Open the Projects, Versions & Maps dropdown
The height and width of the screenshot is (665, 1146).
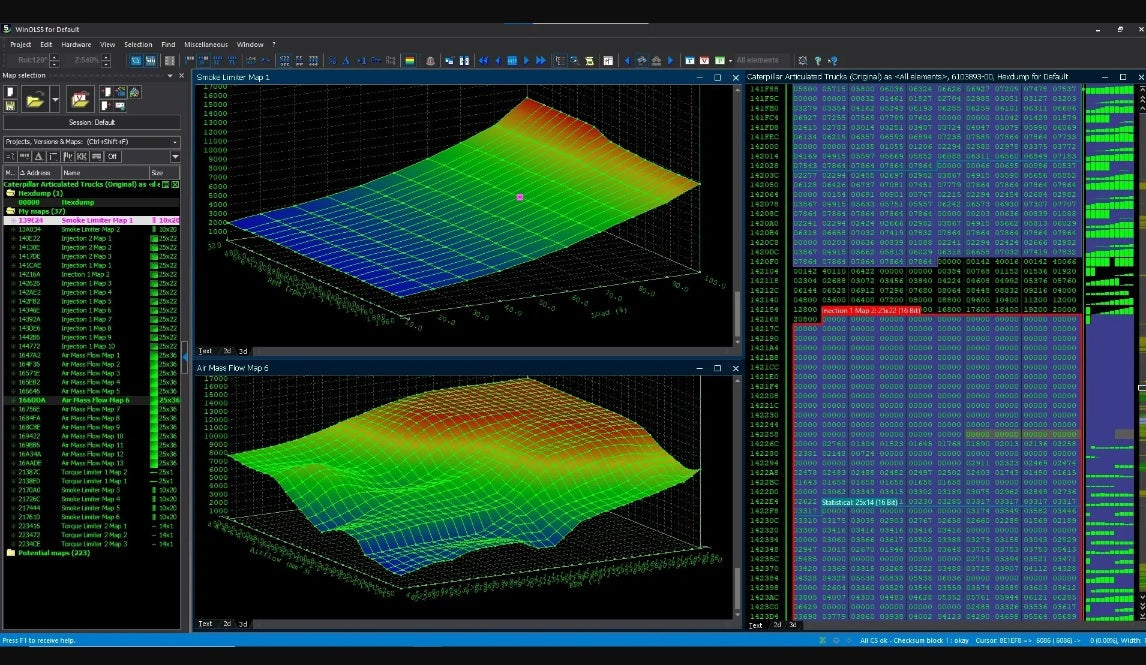175,142
